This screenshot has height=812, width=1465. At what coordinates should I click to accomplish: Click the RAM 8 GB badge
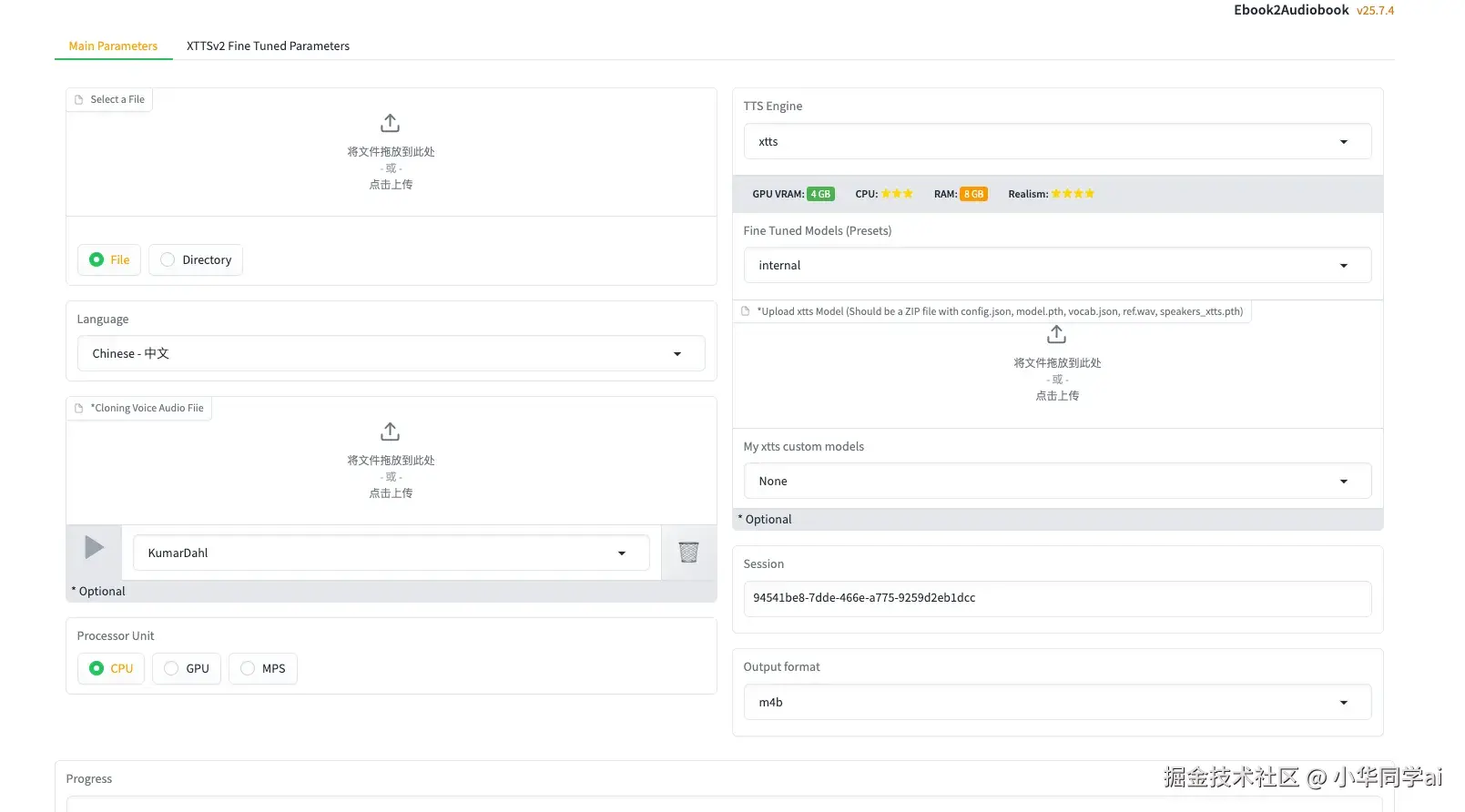(x=973, y=194)
